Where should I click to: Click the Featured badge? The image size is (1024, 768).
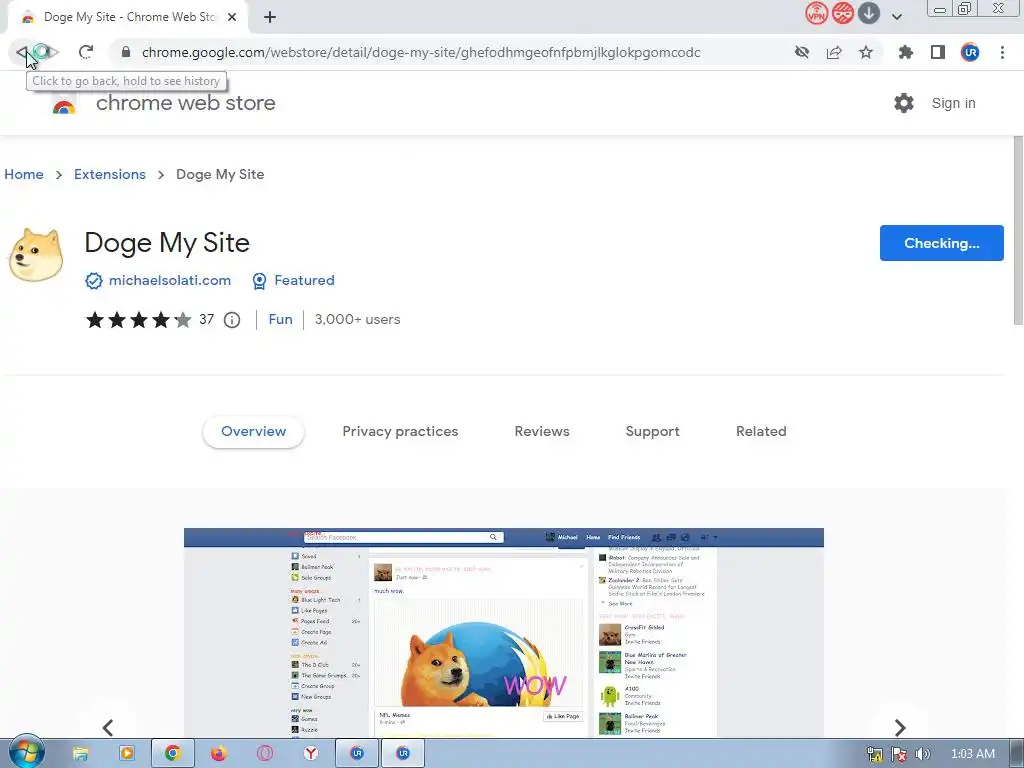304,280
